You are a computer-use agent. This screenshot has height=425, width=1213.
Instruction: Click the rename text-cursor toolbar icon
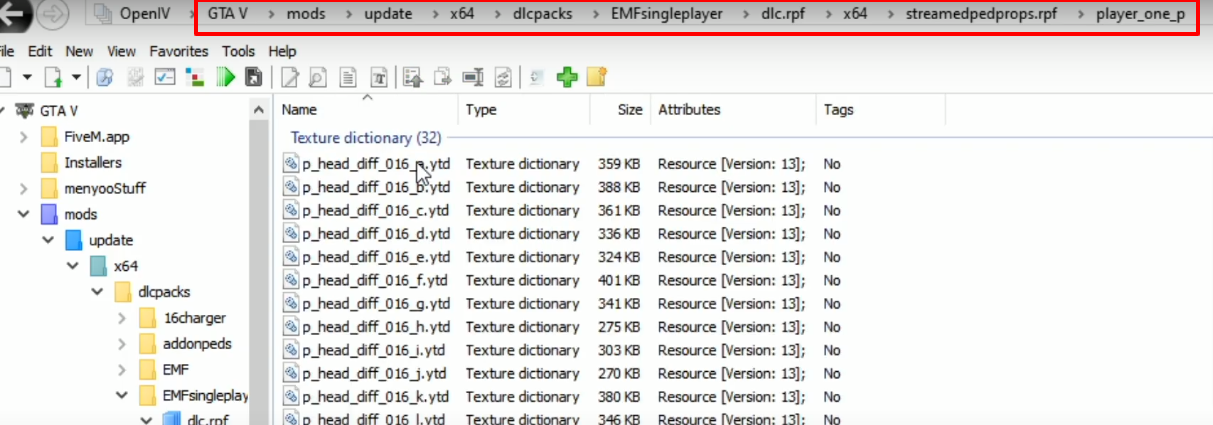[473, 77]
